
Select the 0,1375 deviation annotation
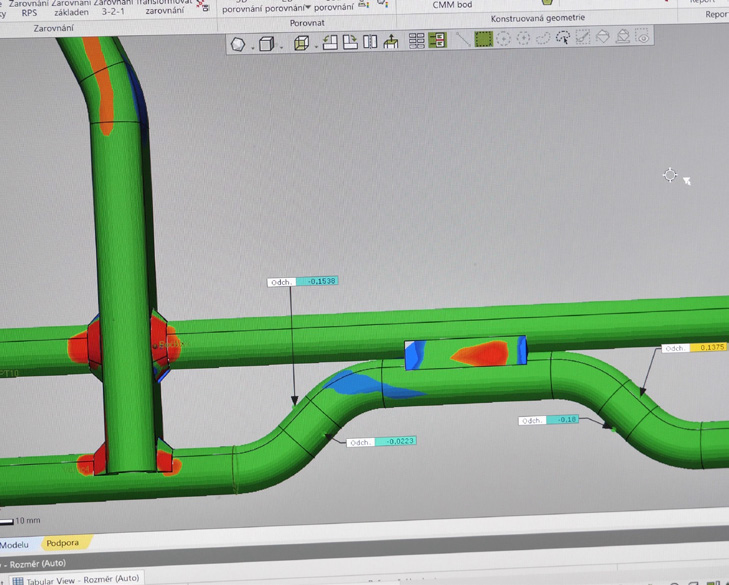709,348
